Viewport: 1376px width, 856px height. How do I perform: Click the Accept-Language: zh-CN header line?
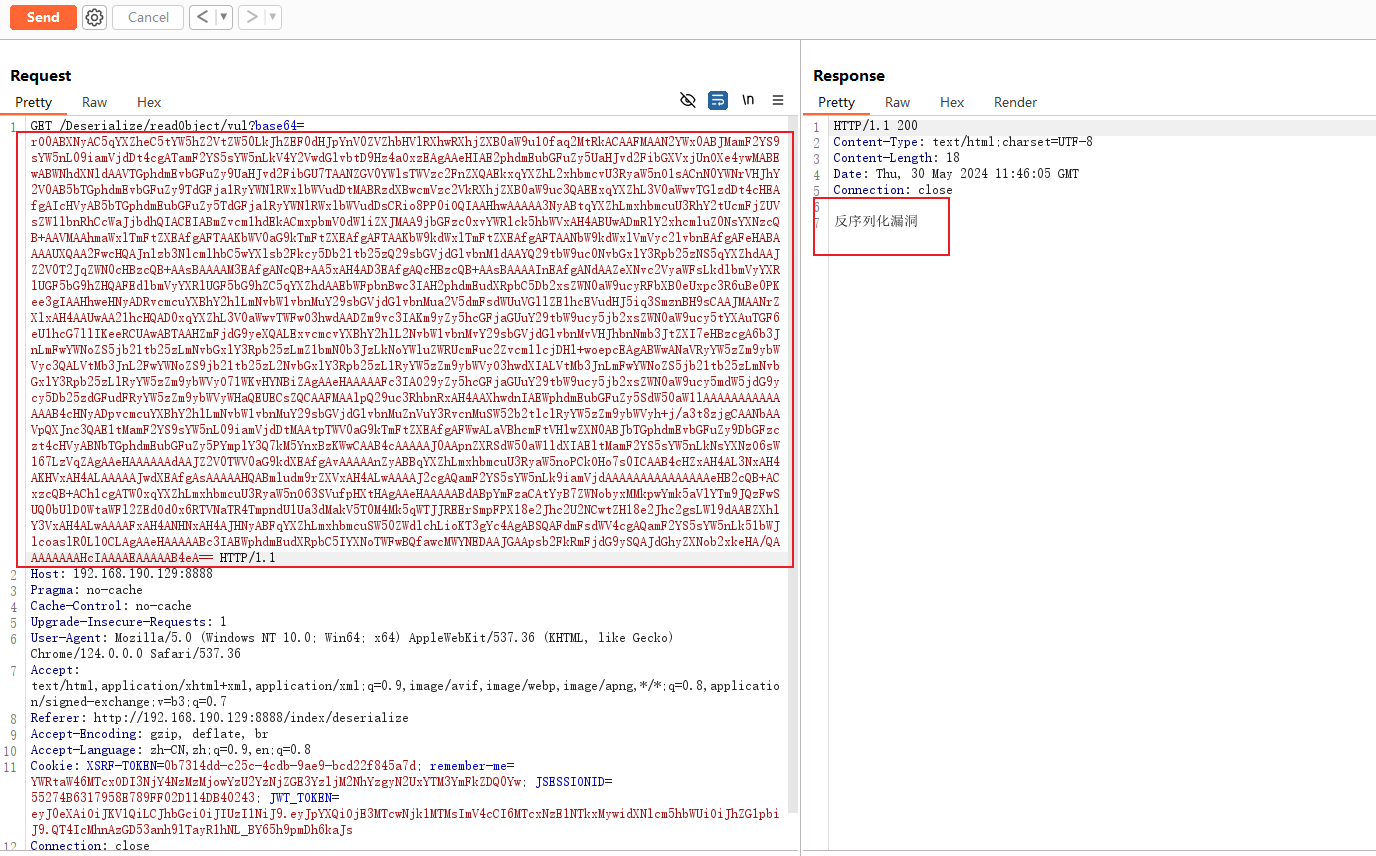(x=170, y=750)
